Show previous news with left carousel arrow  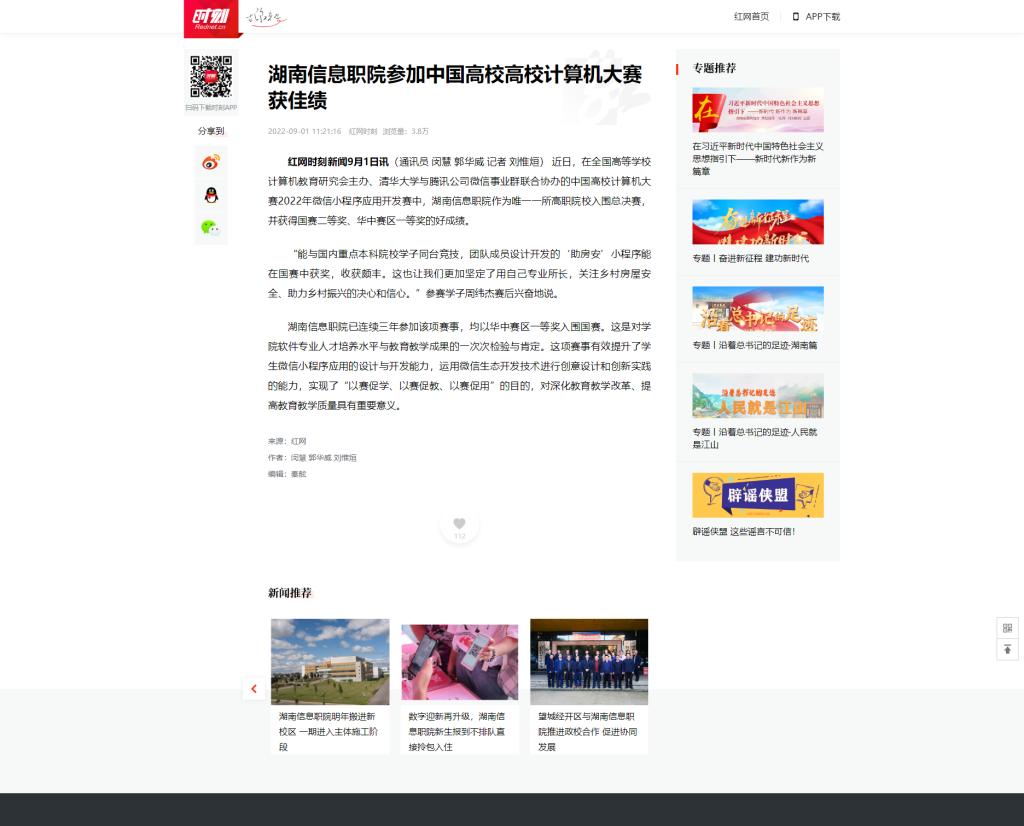254,688
